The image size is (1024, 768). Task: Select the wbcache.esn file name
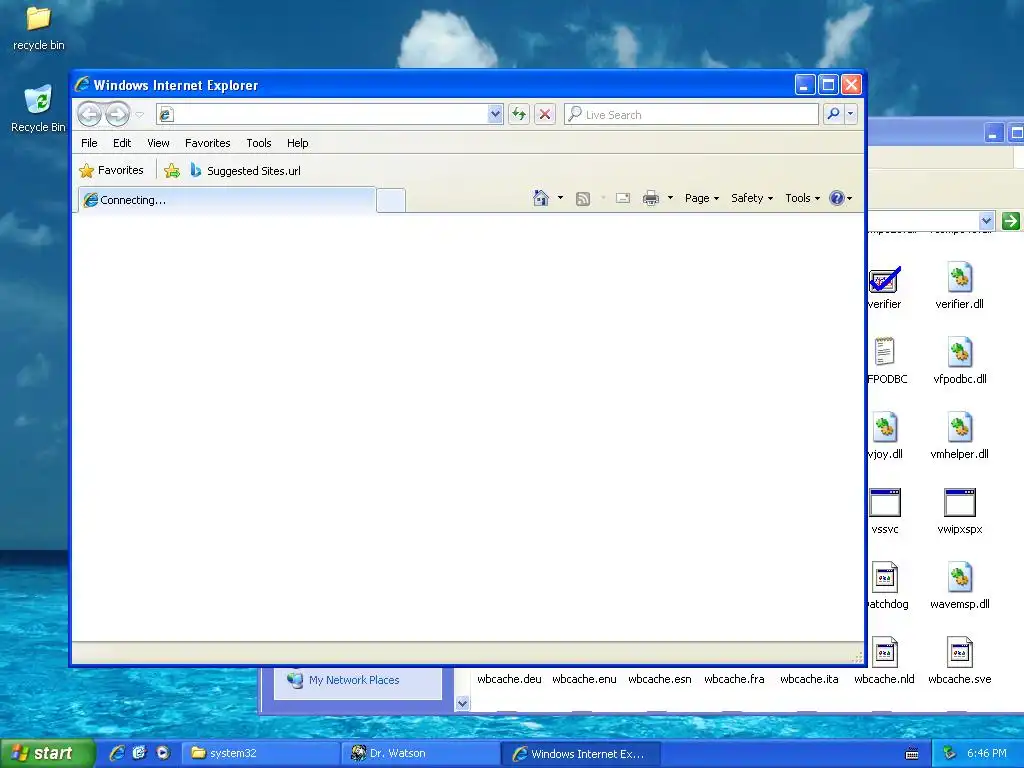pyautogui.click(x=660, y=679)
